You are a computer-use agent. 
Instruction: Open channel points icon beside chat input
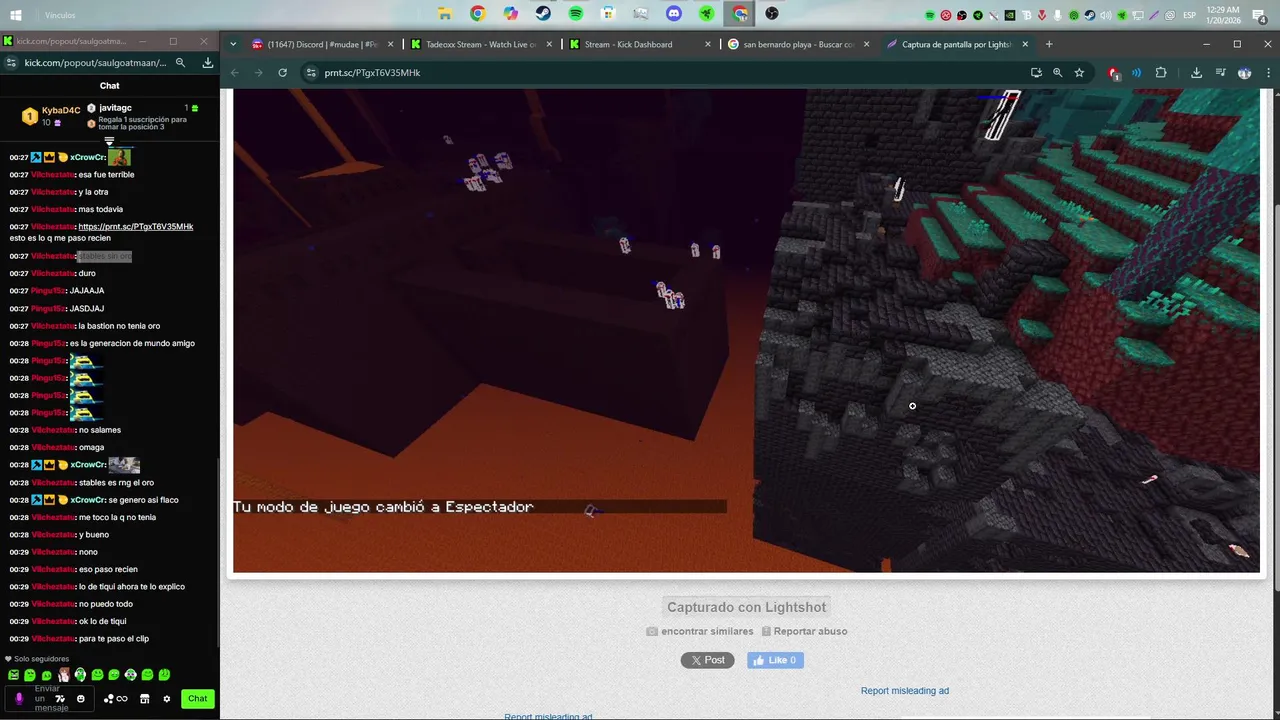116,699
